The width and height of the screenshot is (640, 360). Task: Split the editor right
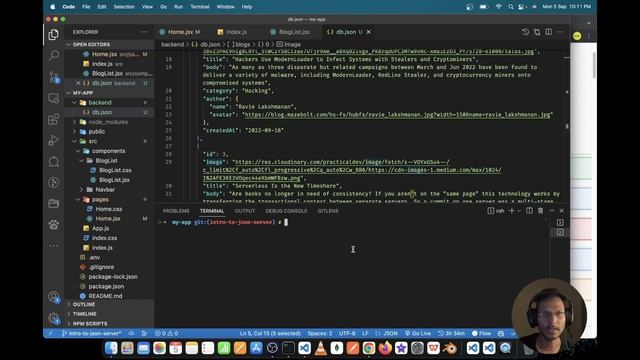click(549, 32)
